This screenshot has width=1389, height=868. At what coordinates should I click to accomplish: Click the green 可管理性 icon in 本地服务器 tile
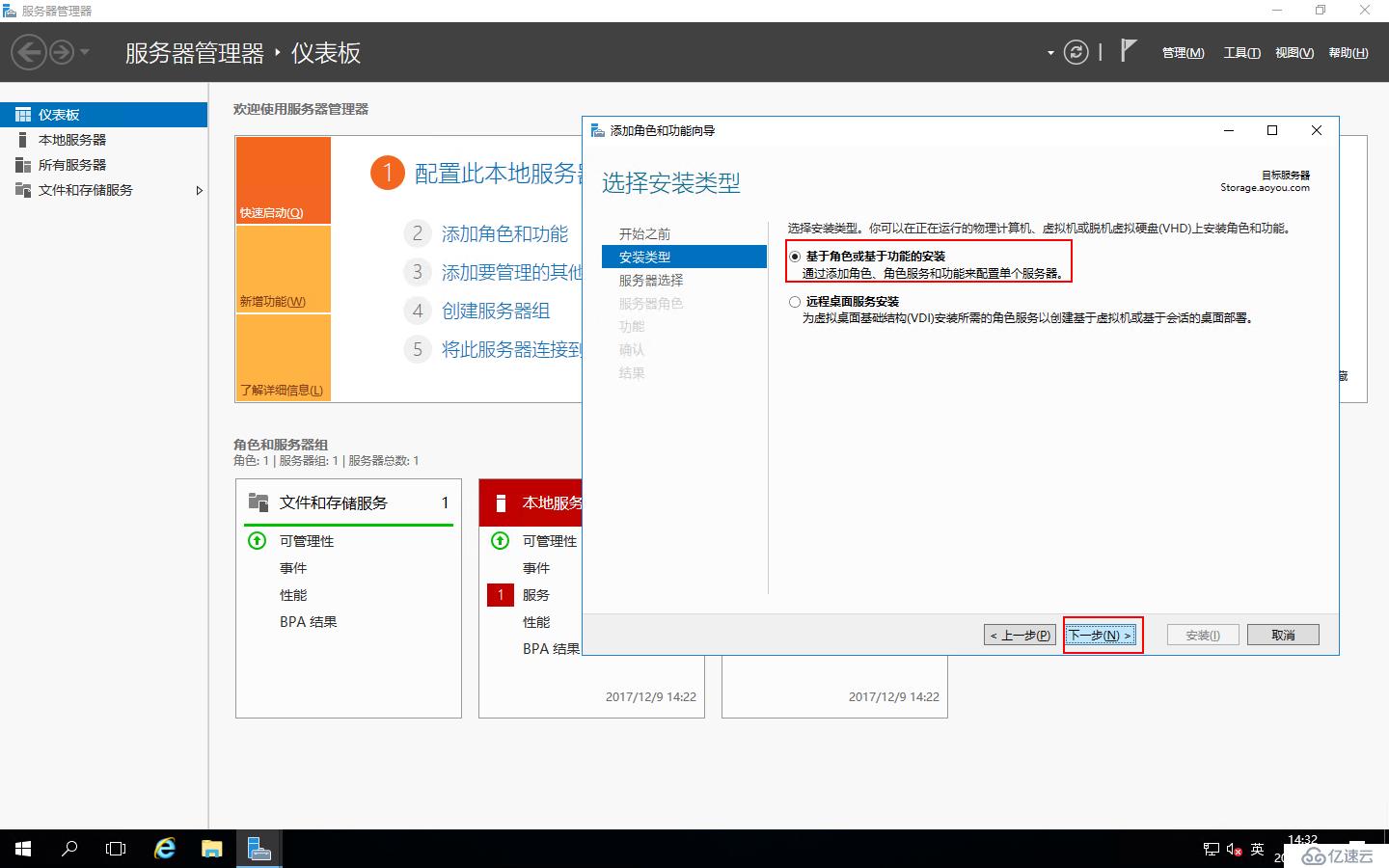pos(500,540)
